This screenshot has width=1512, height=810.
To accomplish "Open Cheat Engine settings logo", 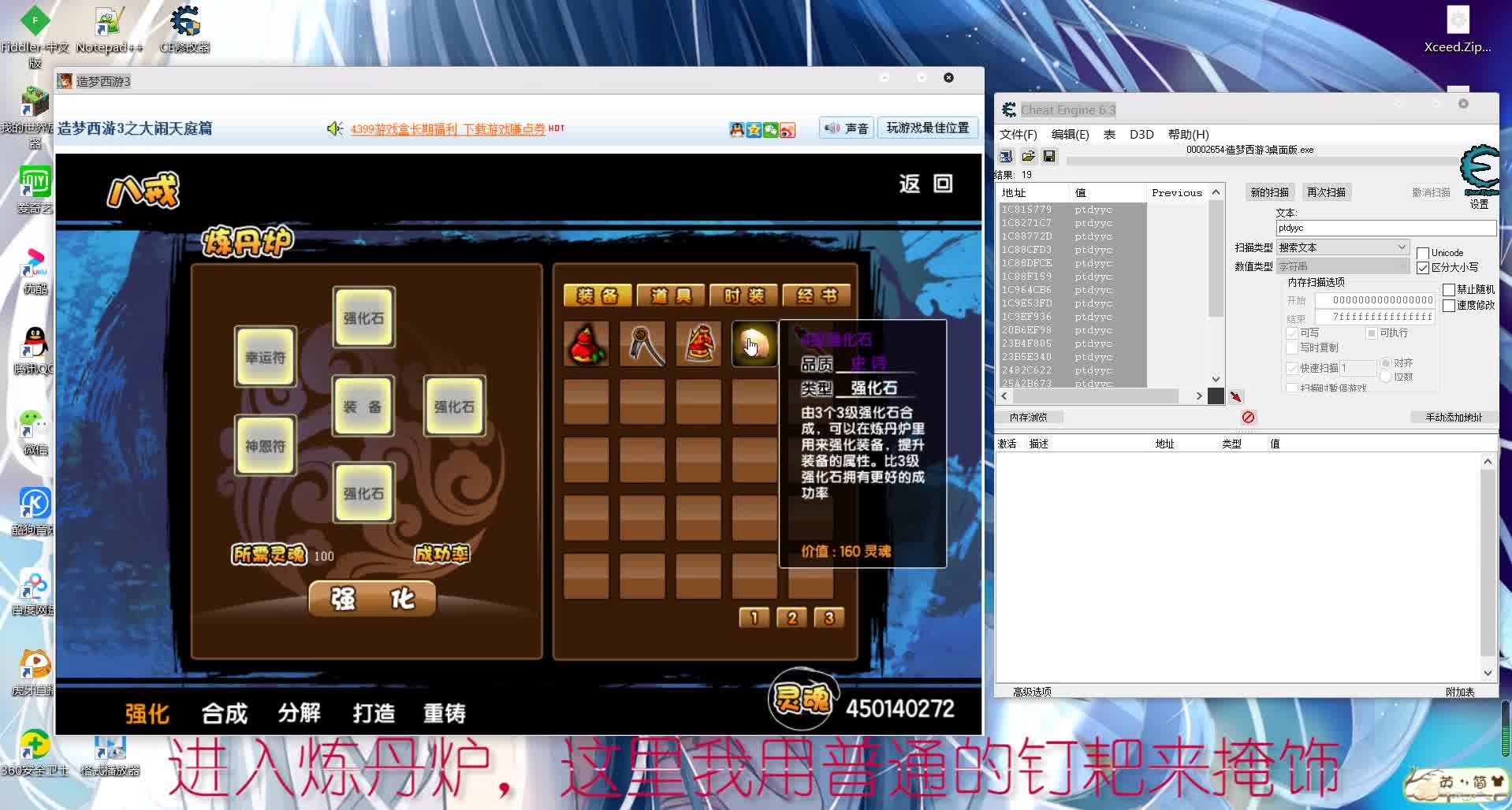I will (x=1480, y=171).
